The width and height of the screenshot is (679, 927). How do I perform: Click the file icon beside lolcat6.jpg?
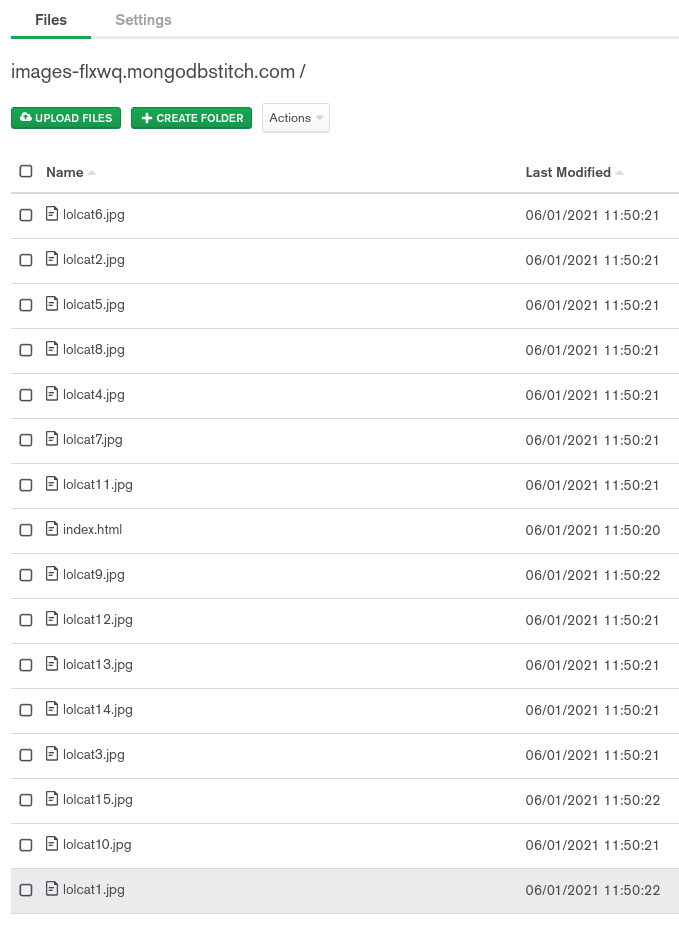pyautogui.click(x=52, y=214)
